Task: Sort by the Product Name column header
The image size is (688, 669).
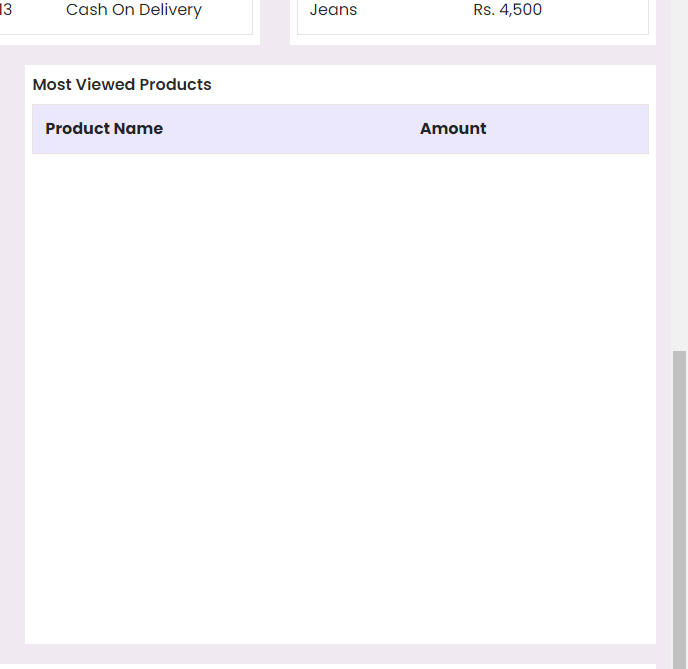Action: pos(104,129)
